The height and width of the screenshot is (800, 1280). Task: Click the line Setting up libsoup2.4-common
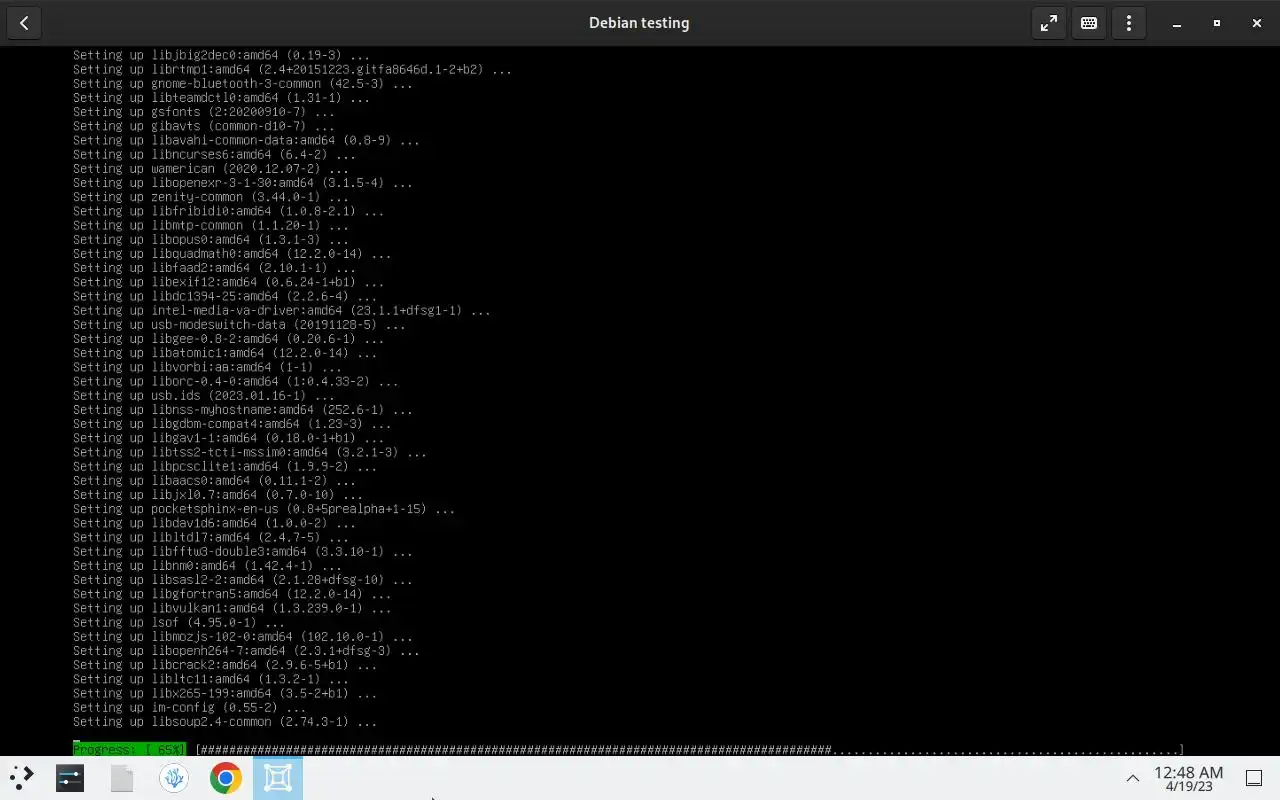tap(225, 722)
